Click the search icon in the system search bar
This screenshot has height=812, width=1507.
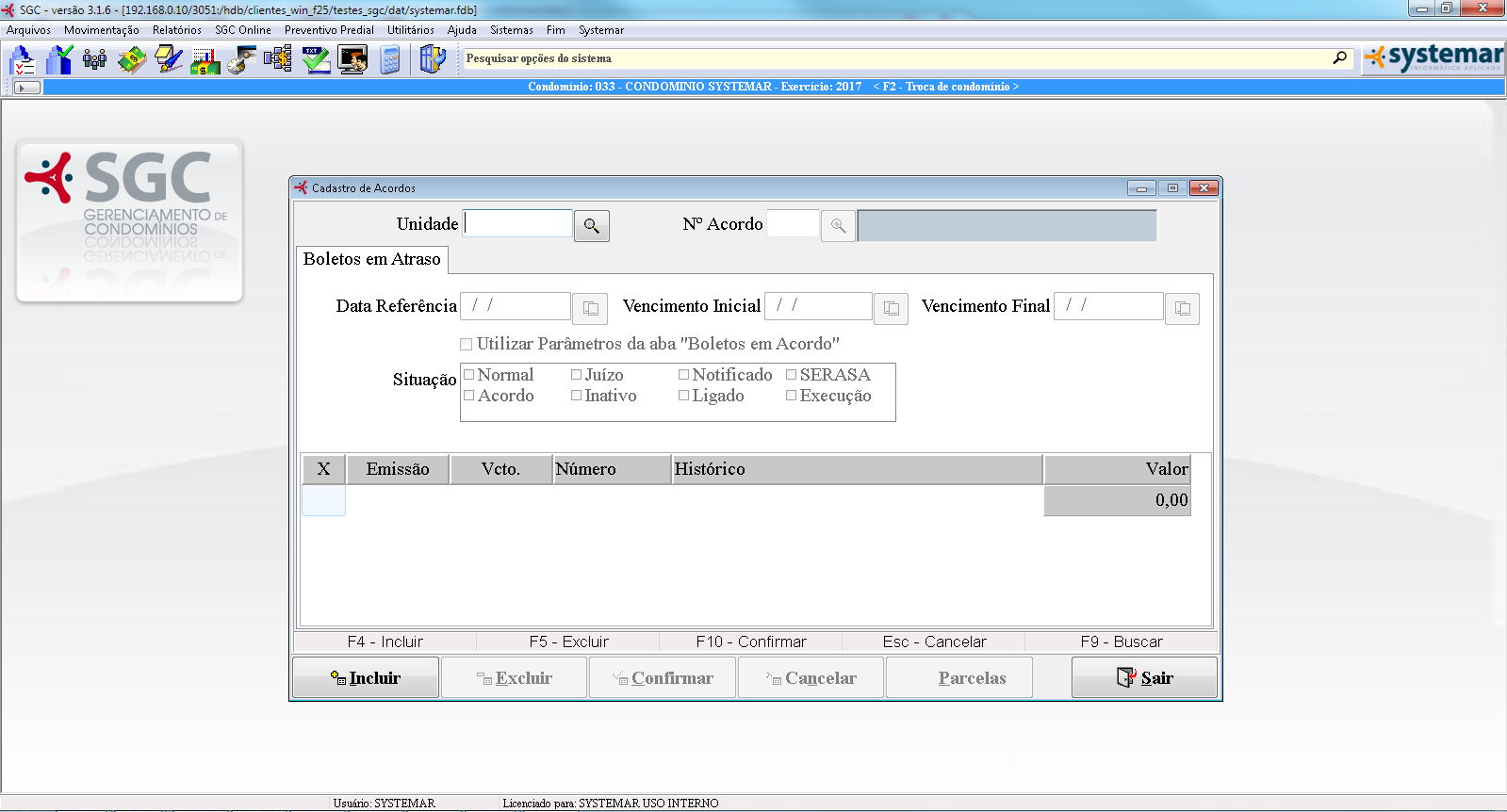(x=1339, y=58)
